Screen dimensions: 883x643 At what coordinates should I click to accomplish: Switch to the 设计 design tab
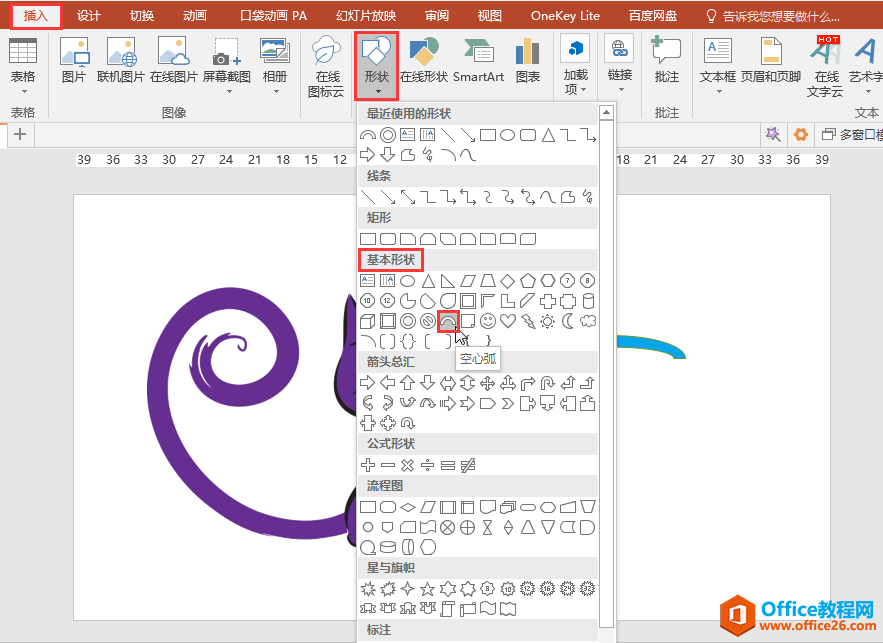[x=89, y=16]
